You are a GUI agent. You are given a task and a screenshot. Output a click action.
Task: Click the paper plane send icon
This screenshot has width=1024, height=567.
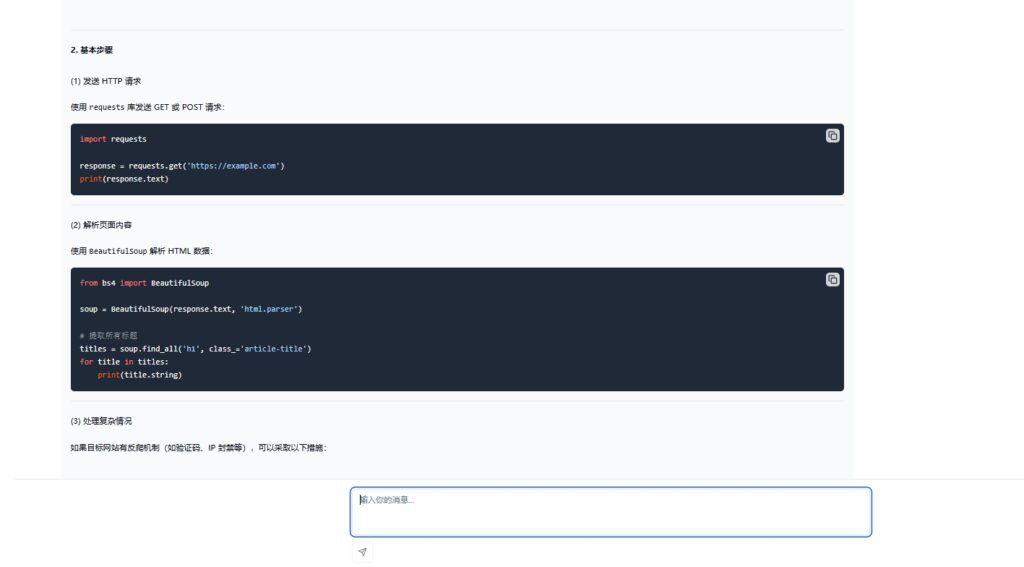pos(362,552)
